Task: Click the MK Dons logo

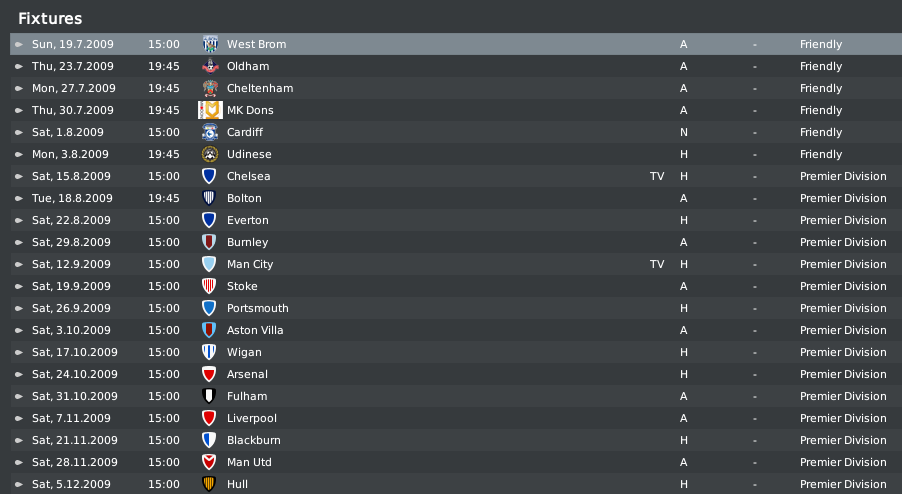Action: [210, 110]
